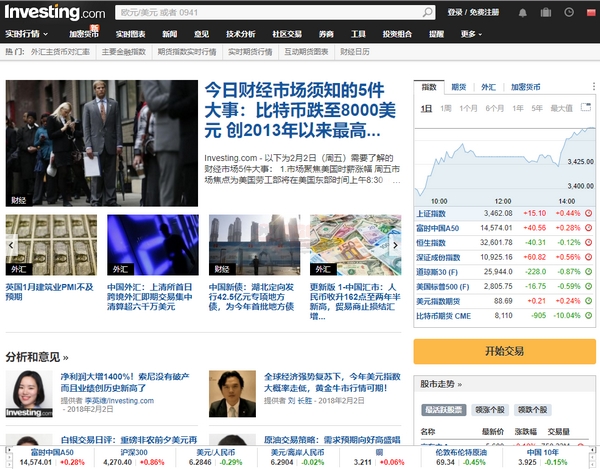Switch to the 加密货币 tab in widget
600x469 pixels.
click(525, 87)
